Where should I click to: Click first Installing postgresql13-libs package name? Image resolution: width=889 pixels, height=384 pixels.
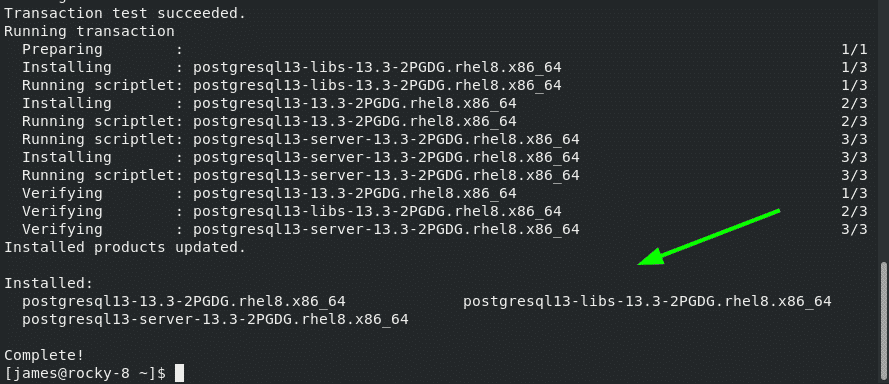click(x=377, y=67)
